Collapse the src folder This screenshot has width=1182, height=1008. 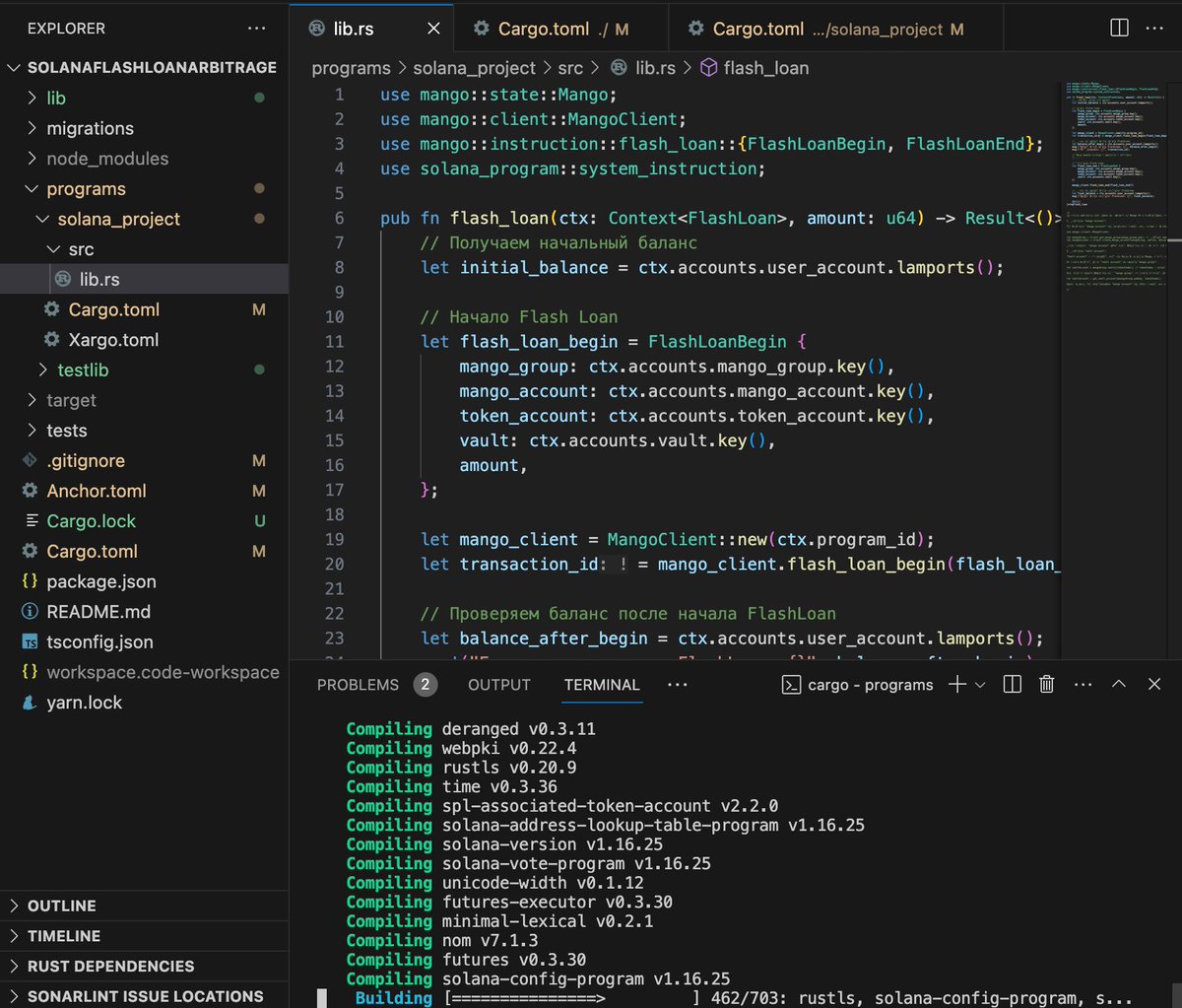pyautogui.click(x=145, y=249)
